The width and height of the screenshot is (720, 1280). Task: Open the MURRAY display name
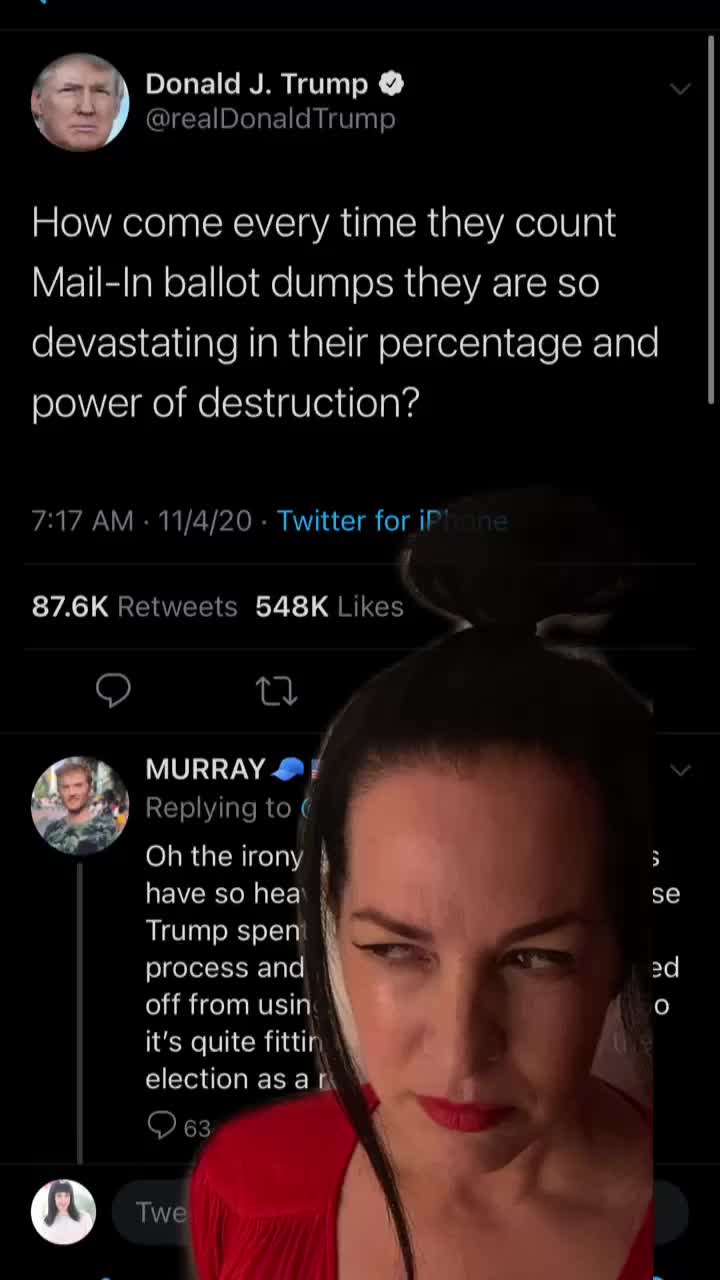(205, 769)
